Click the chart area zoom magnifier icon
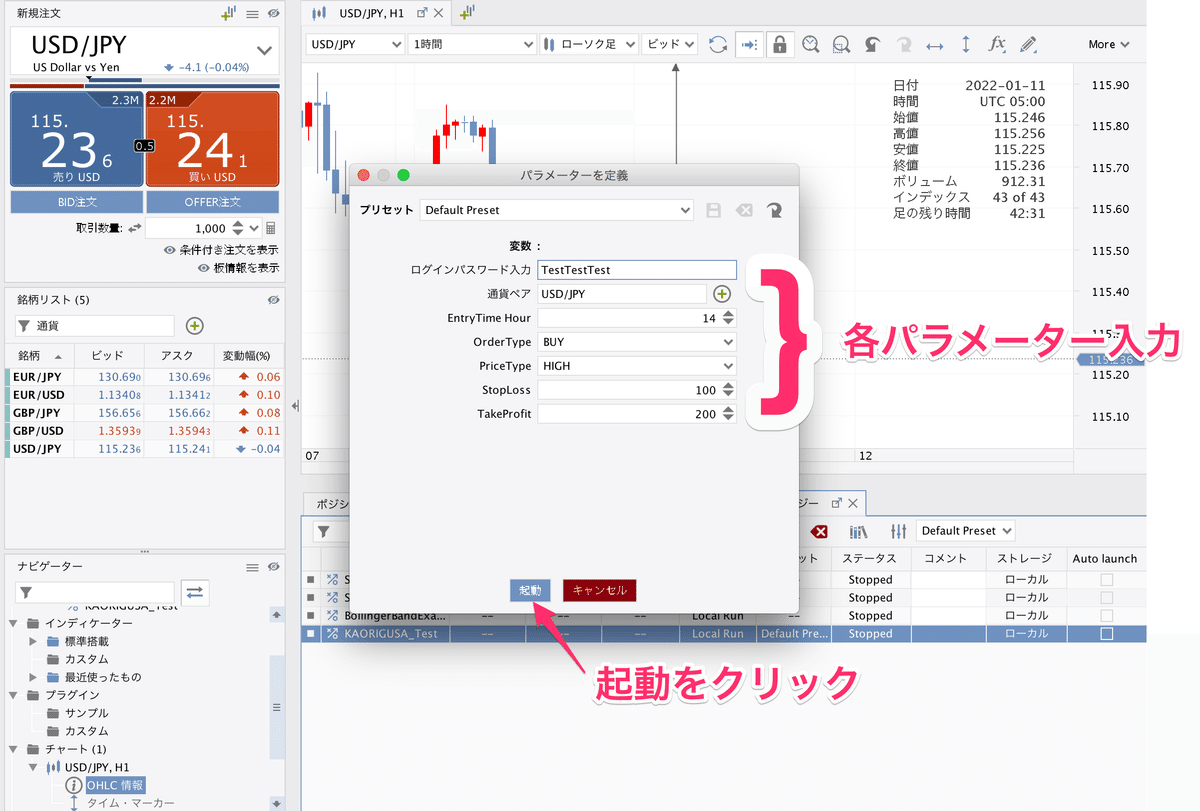Image resolution: width=1200 pixels, height=811 pixels. point(841,44)
